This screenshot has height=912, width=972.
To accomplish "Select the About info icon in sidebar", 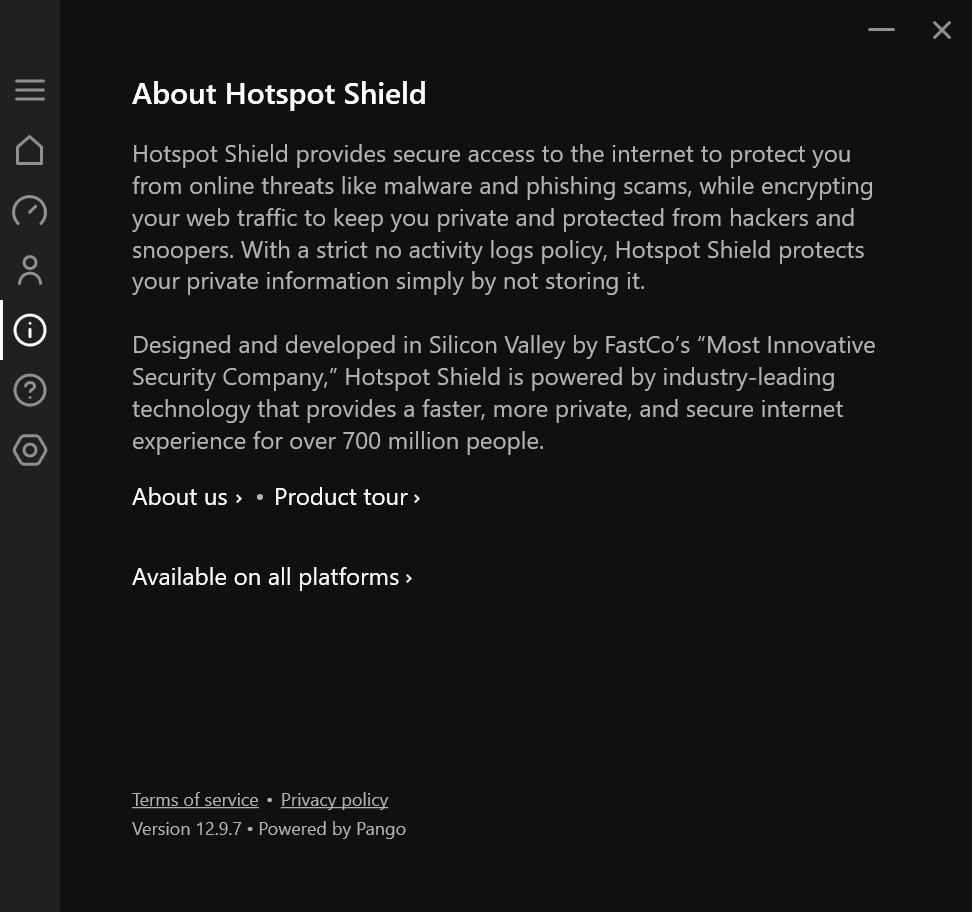I will pyautogui.click(x=30, y=330).
